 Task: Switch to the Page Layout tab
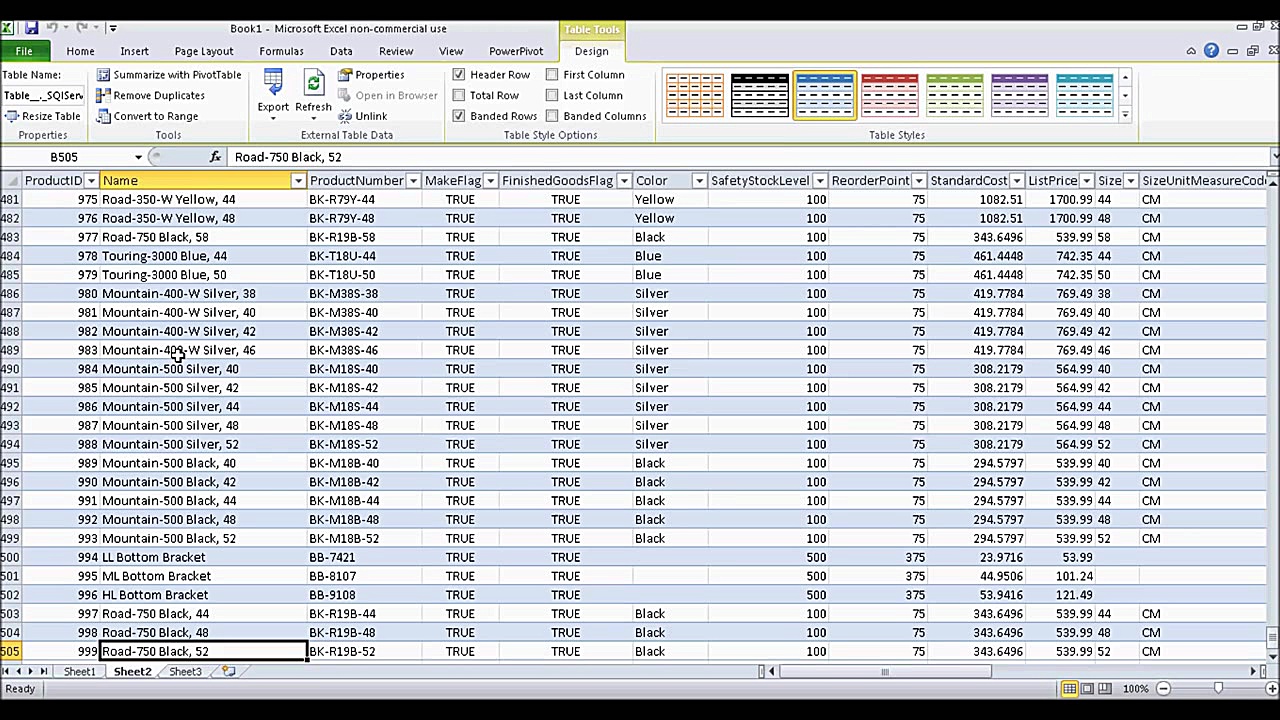(203, 51)
